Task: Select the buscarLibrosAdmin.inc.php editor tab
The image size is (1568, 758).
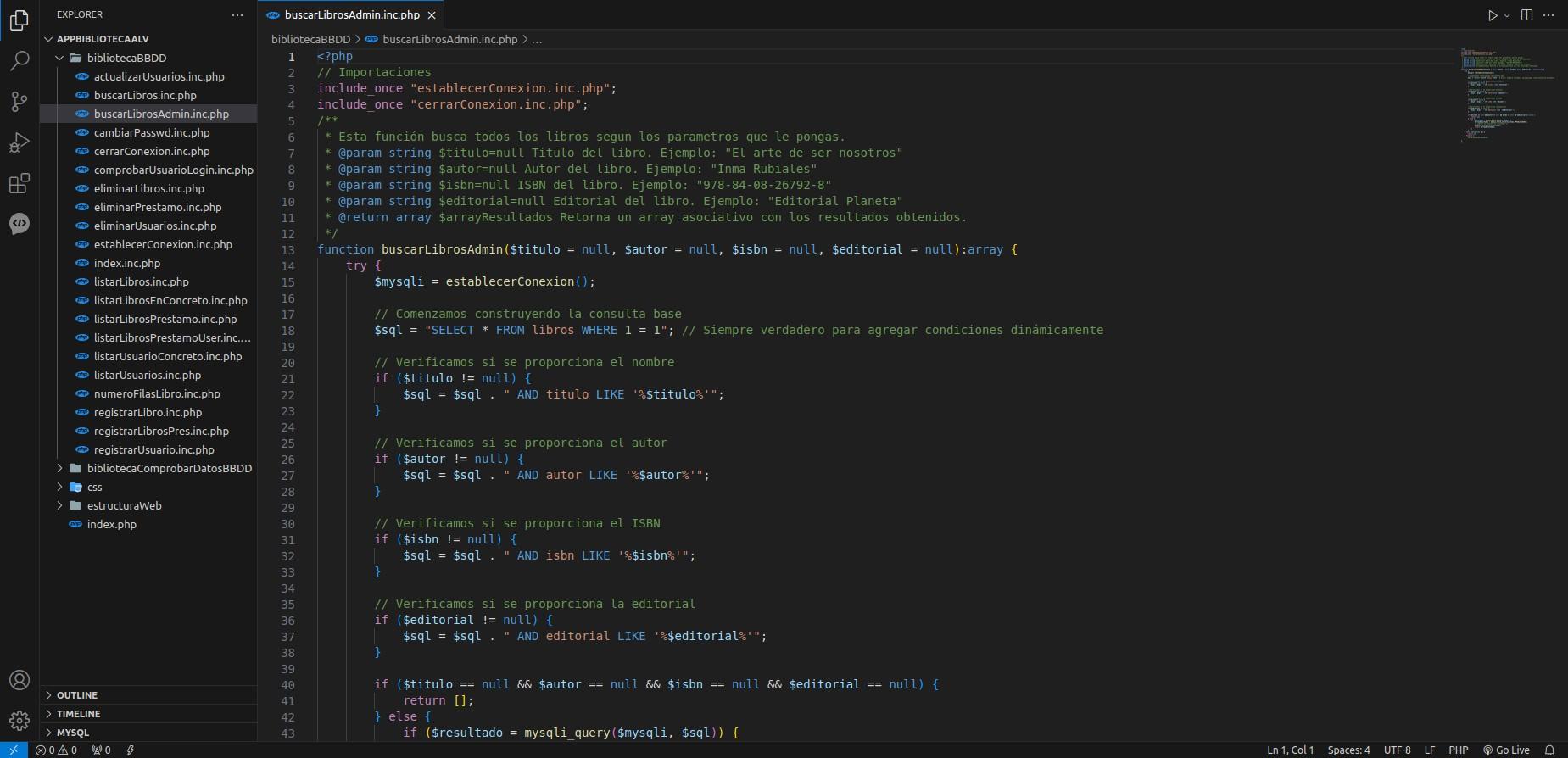Action: (x=350, y=15)
